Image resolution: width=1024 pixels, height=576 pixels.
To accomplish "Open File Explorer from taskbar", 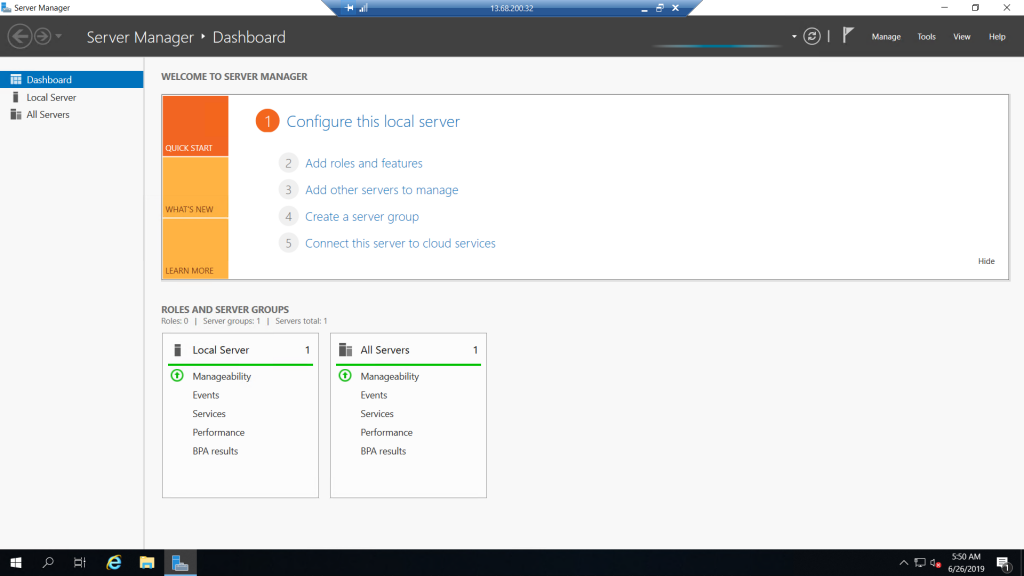I will point(147,562).
